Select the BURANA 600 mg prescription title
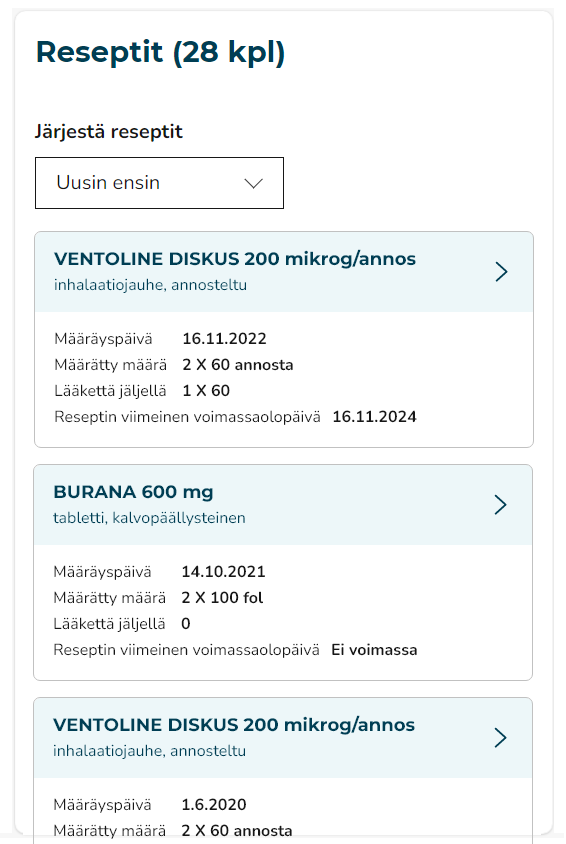Screen dimensions: 566x844 pyautogui.click(x=133, y=492)
